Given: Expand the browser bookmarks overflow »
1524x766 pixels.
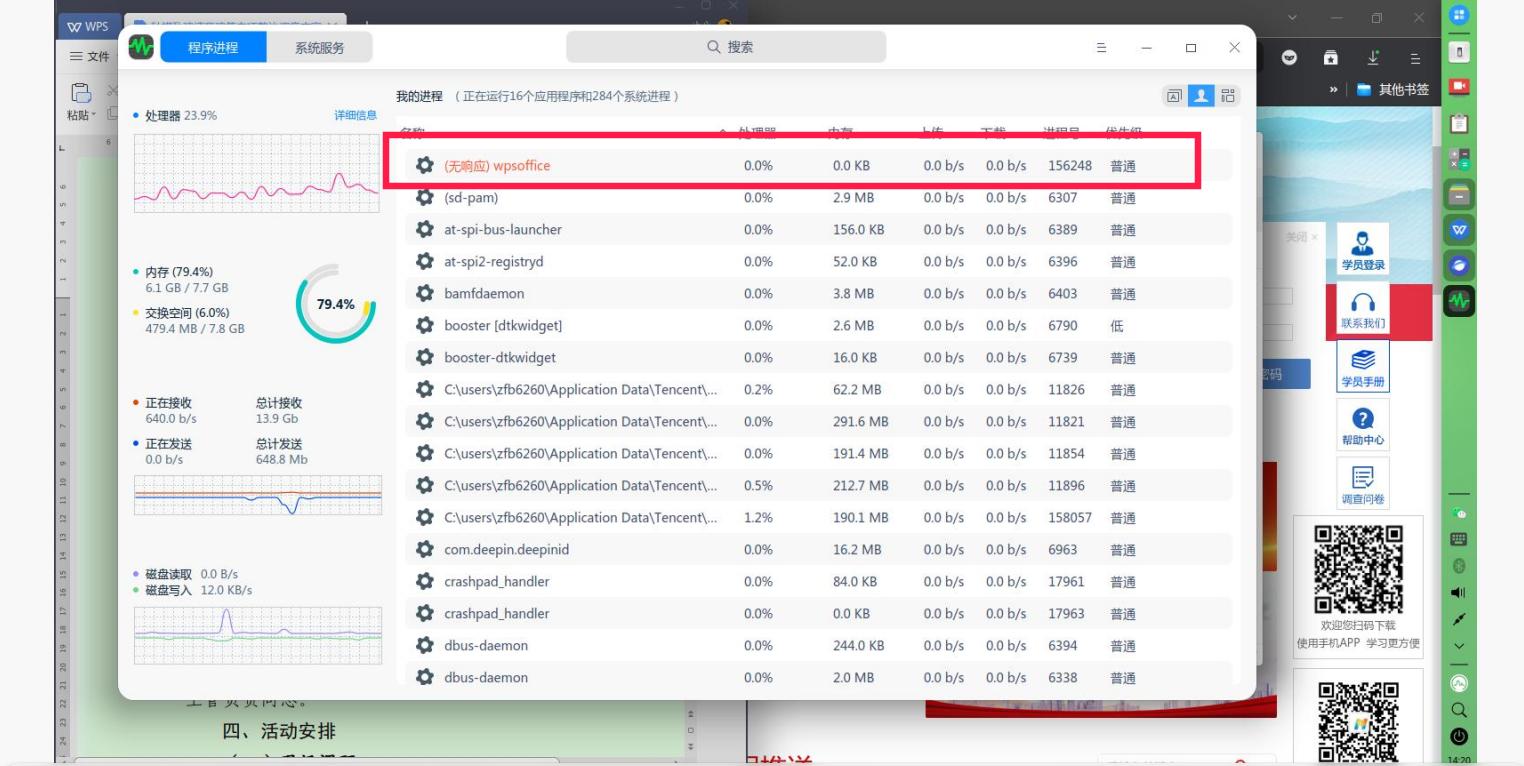Looking at the screenshot, I should (1334, 90).
